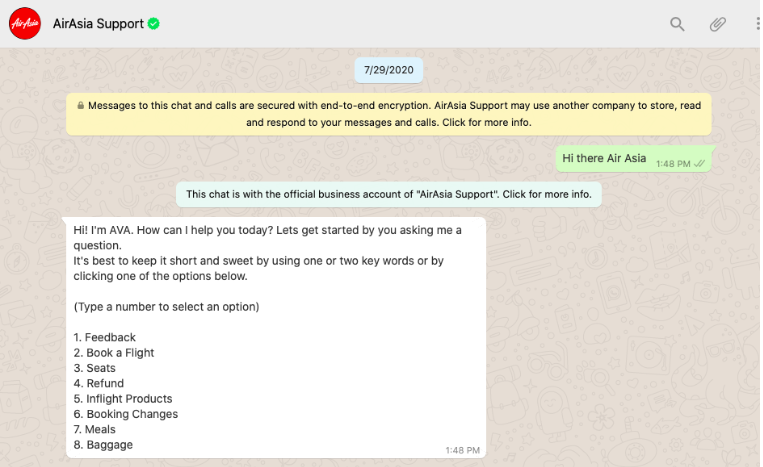Click the AVA greeting message text
763x467 pixels.
(x=267, y=253)
